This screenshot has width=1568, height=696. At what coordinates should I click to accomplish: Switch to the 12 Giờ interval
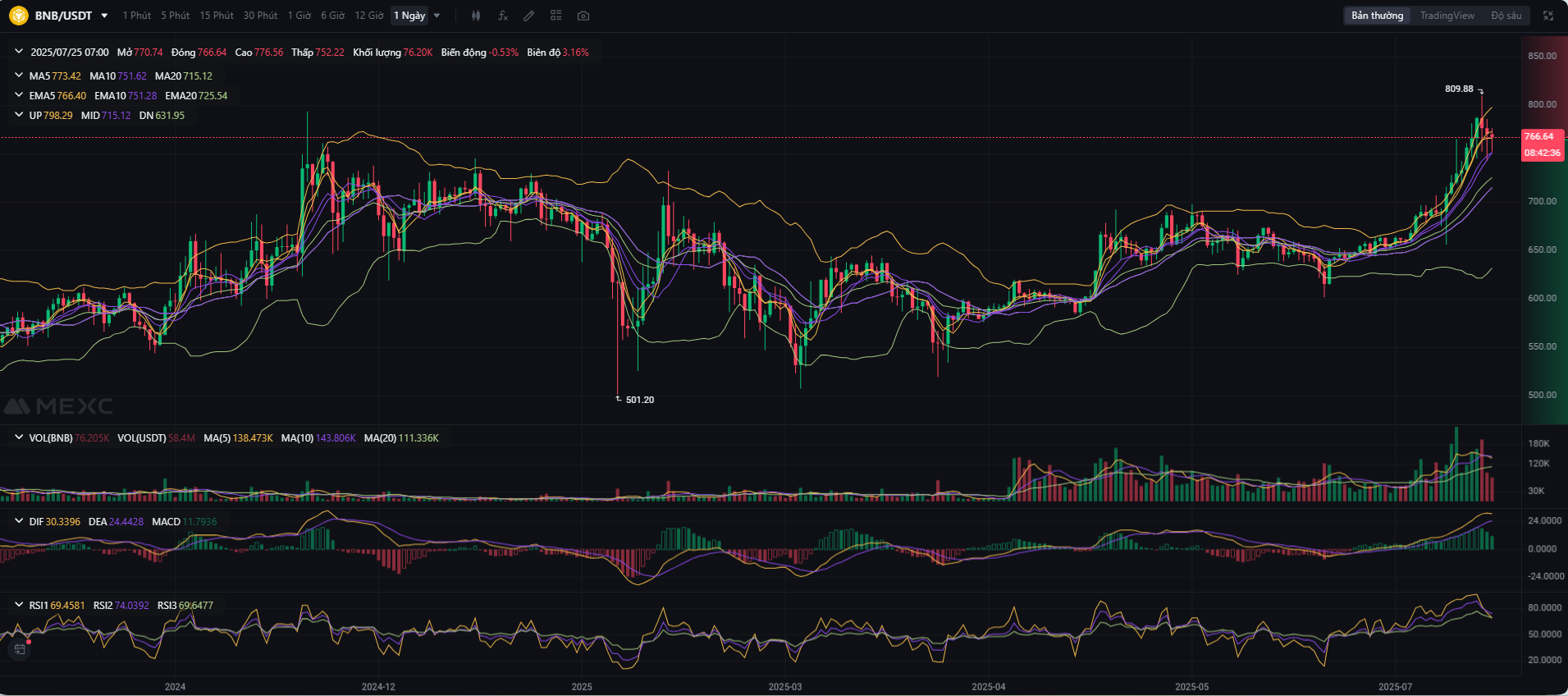(369, 16)
